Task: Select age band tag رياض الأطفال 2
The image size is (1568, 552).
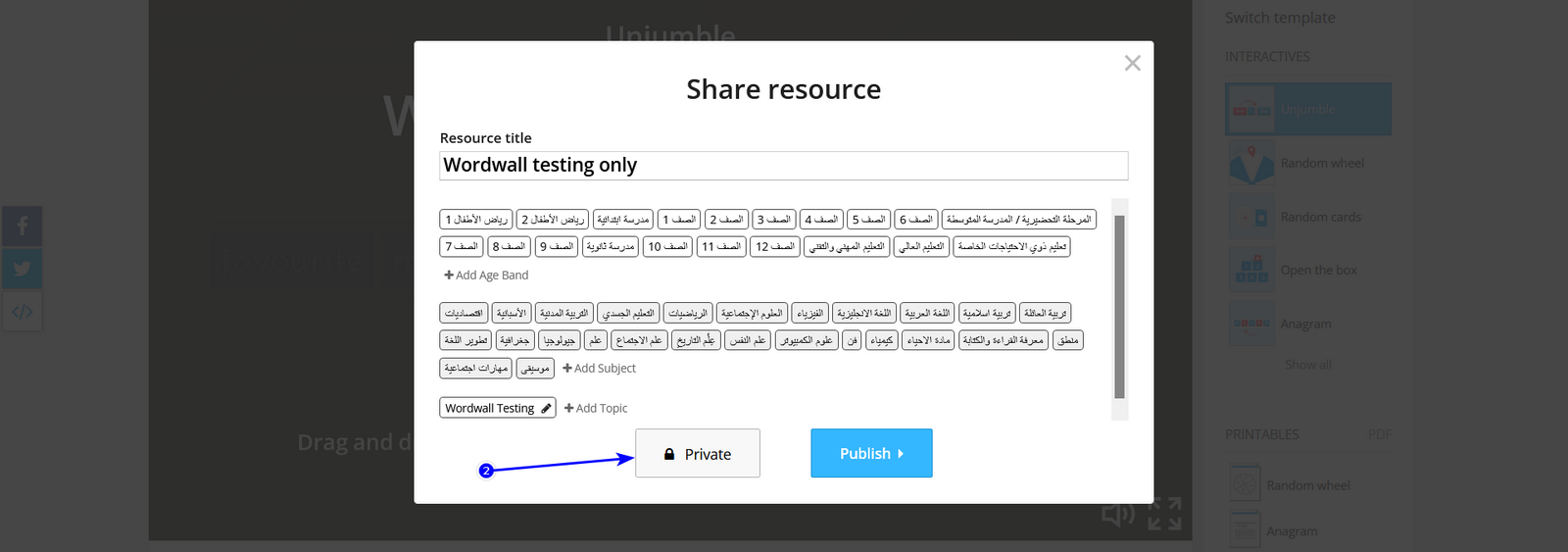Action: click(x=553, y=220)
